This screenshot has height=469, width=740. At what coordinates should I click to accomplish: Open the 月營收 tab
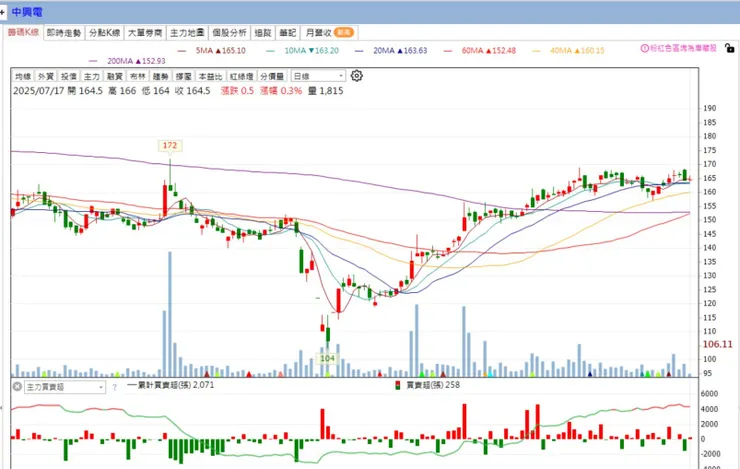[x=329, y=33]
